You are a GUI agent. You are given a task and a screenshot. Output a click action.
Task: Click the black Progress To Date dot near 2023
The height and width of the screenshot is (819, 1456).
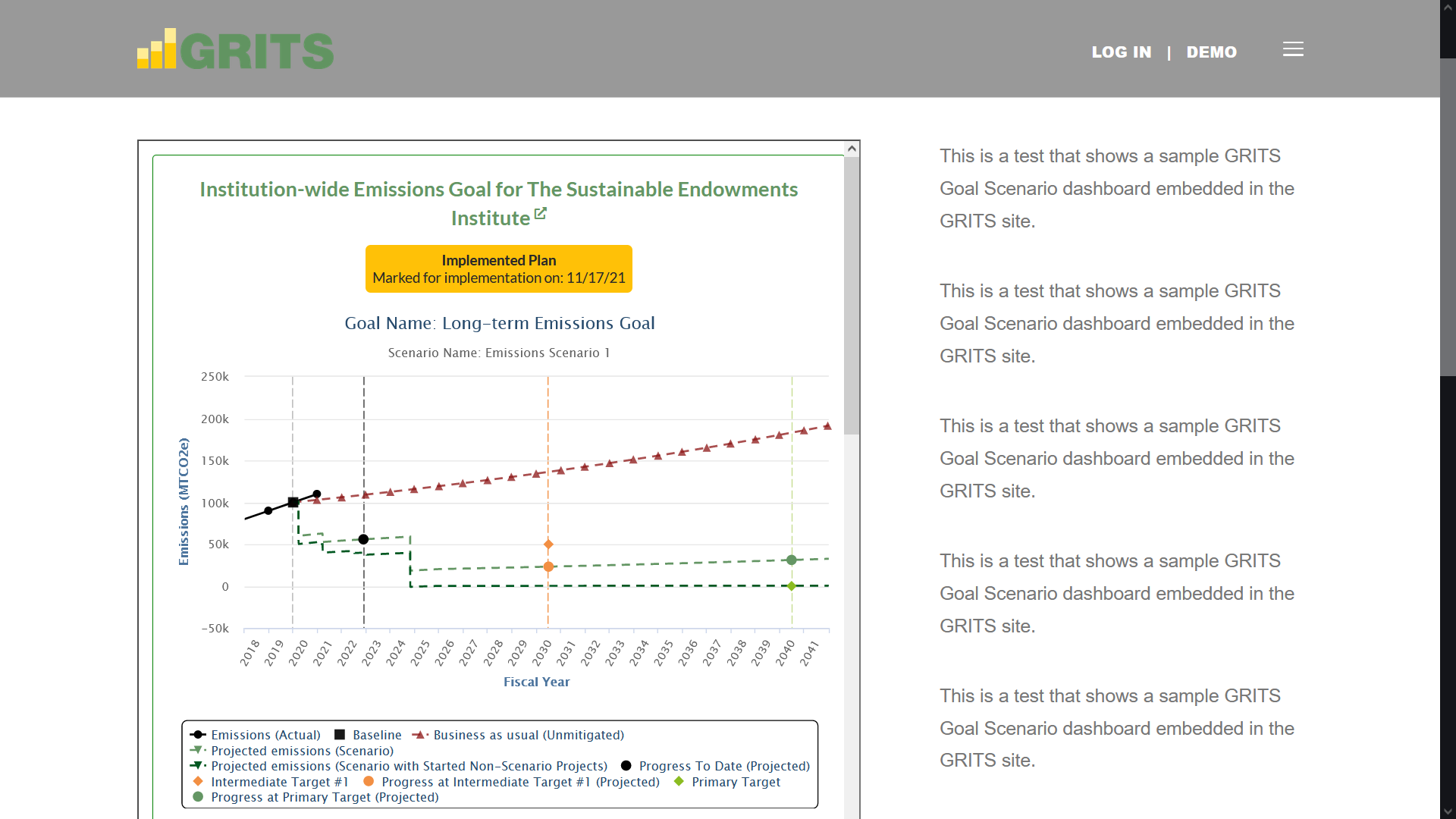click(x=363, y=539)
